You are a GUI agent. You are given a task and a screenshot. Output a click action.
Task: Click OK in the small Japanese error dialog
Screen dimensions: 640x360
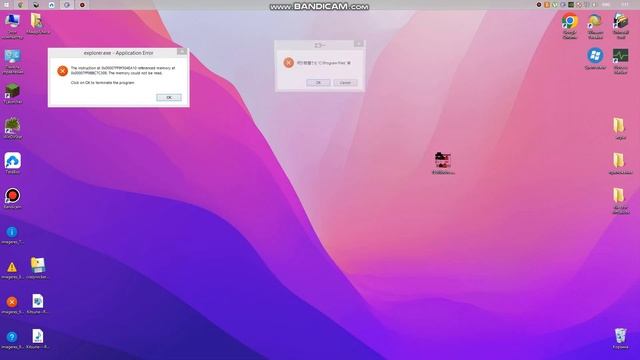(318, 83)
